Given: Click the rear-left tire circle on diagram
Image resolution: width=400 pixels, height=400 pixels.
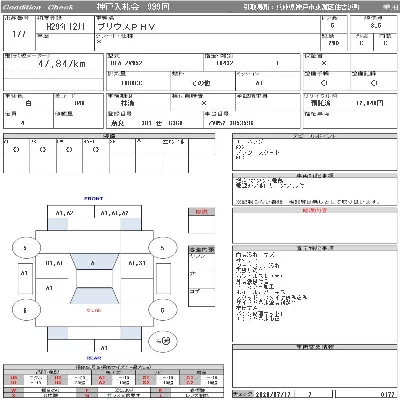Looking at the screenshot, I should [26, 310].
